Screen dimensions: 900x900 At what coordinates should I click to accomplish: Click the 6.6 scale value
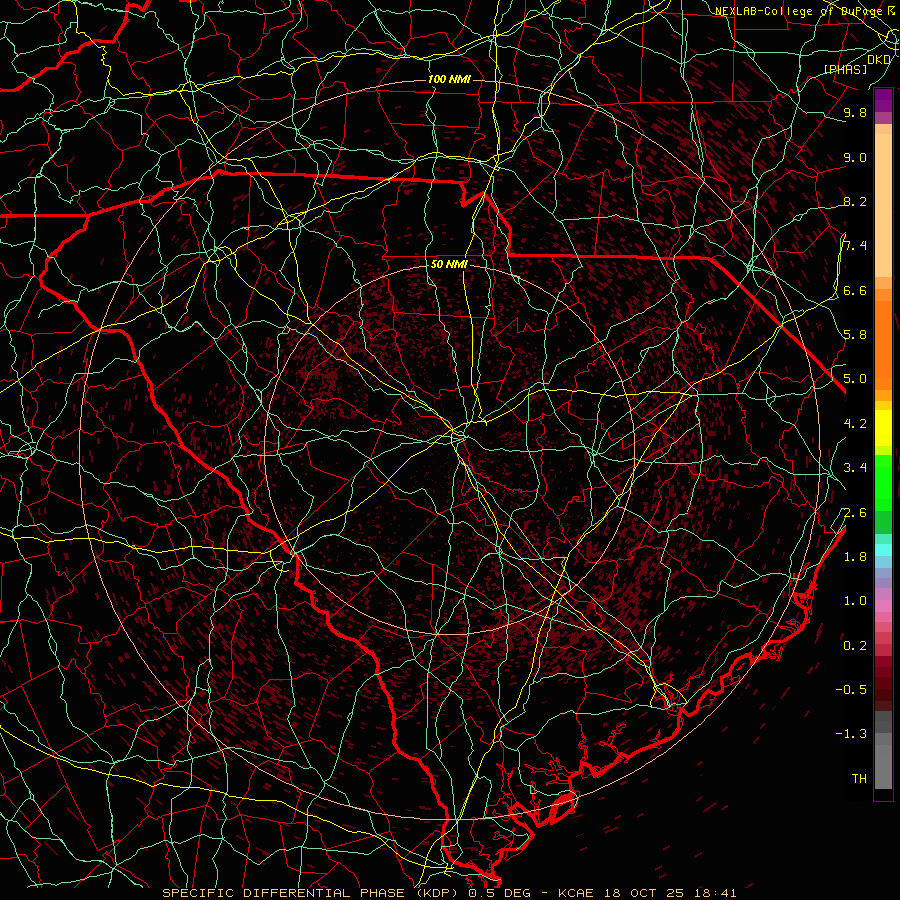[x=855, y=291]
